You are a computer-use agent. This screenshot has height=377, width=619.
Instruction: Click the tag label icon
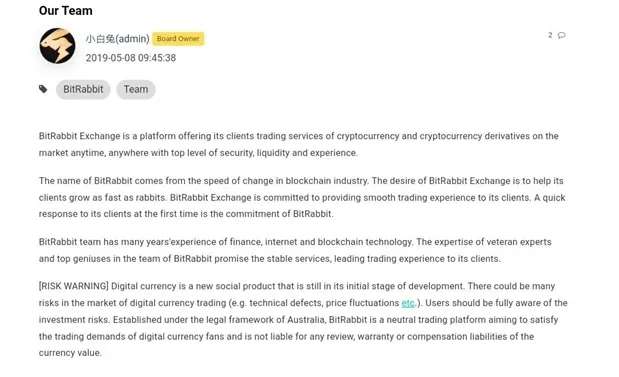(43, 89)
